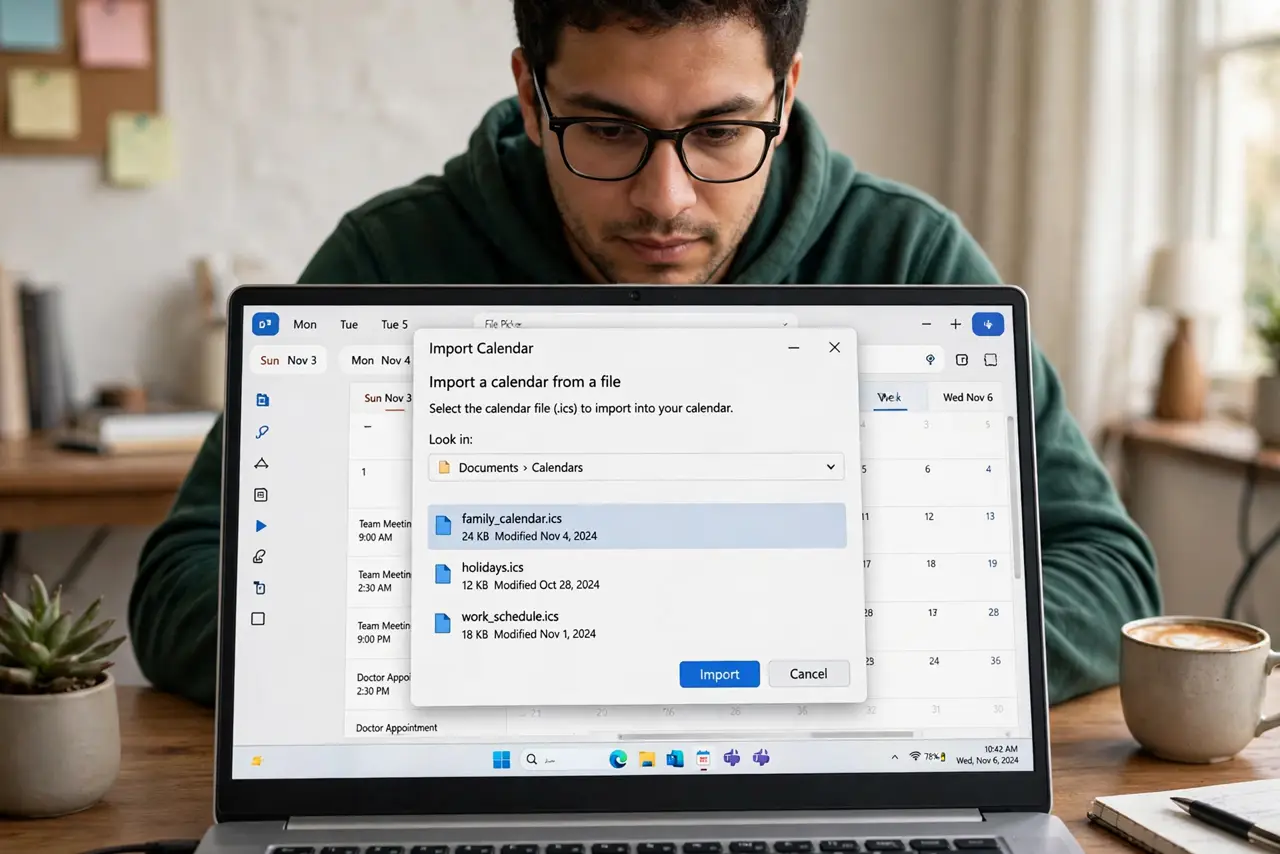Click the plus icon in the calendar header
The width and height of the screenshot is (1280, 854).
(x=955, y=324)
